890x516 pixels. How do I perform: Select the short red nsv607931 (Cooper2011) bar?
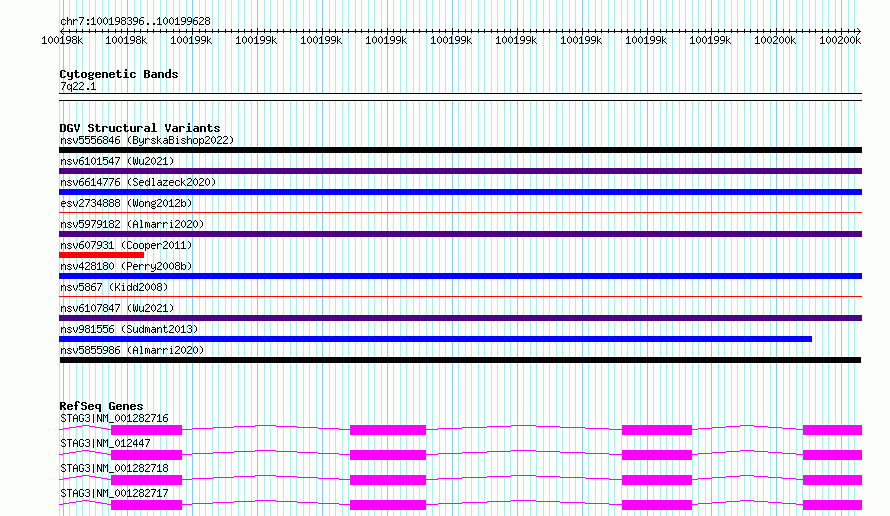coord(102,255)
